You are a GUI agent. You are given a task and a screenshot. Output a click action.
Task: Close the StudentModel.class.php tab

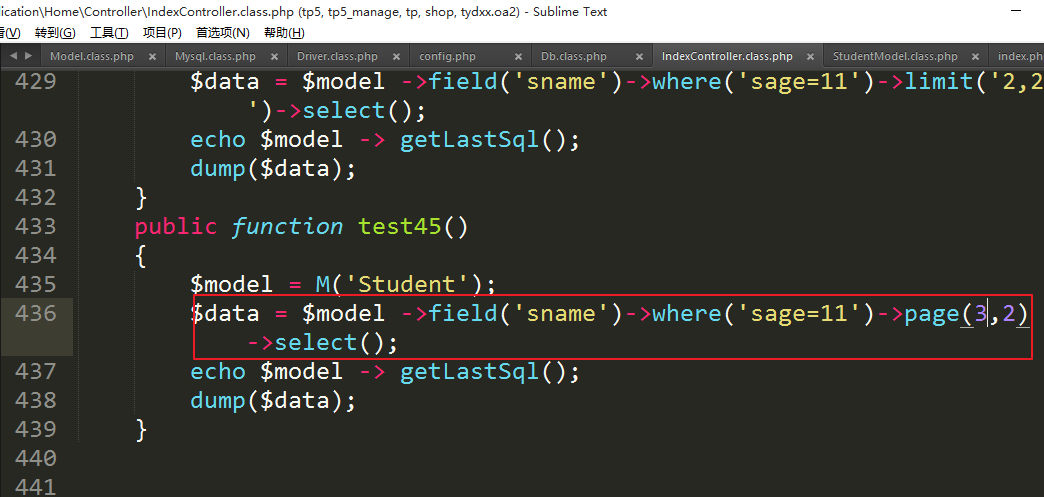click(975, 57)
